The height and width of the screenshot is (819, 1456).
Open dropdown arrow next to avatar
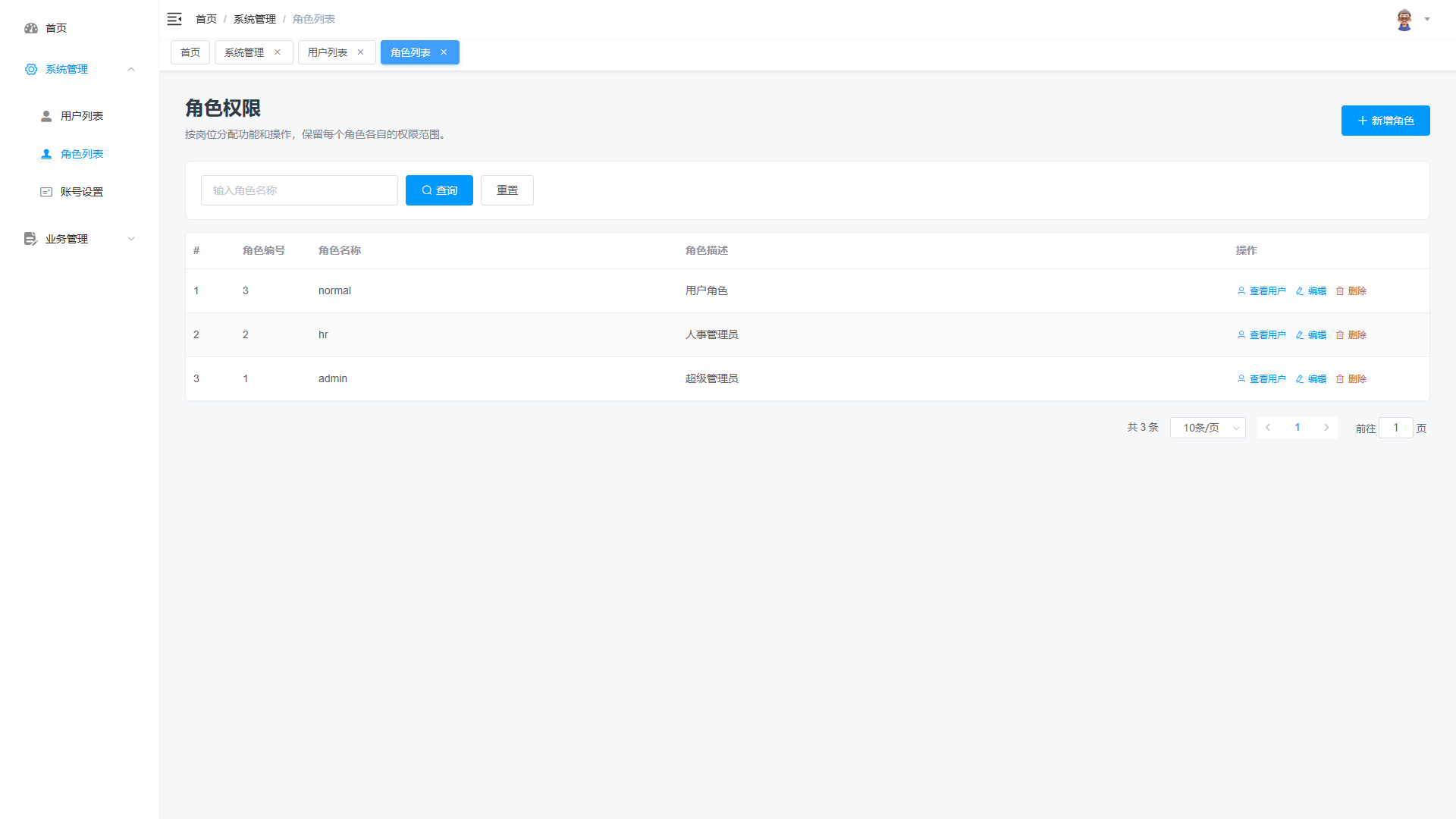1427,20
